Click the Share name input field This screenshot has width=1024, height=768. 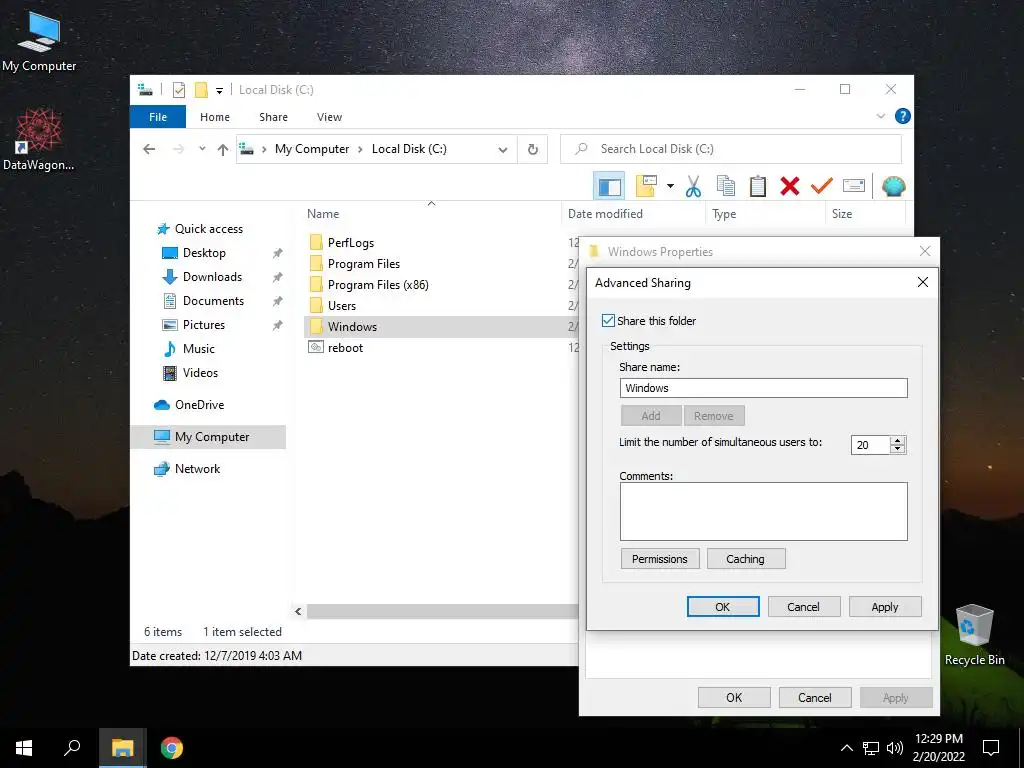click(x=763, y=388)
